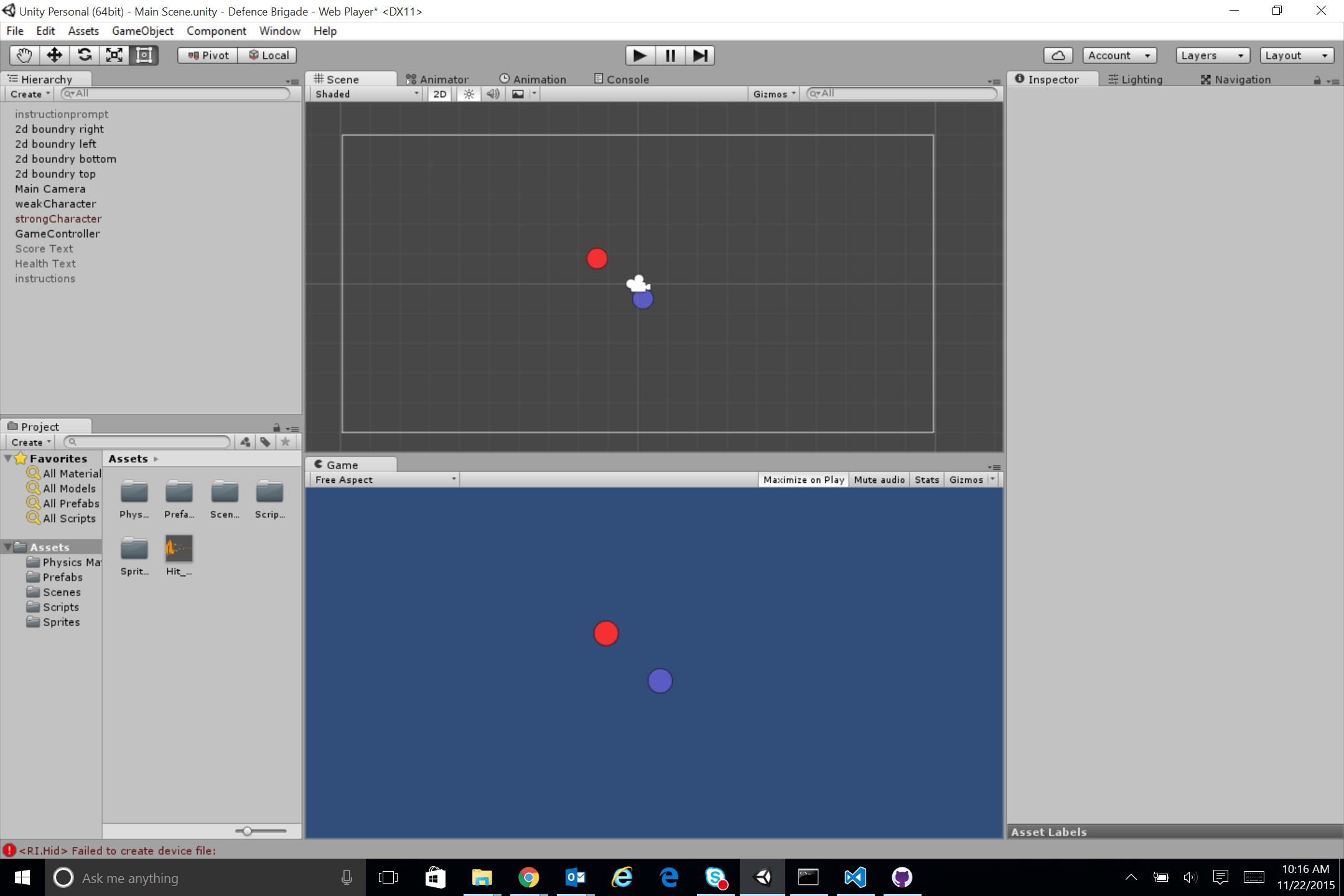
Task: Toggle scene audio speaker icon
Action: 493,94
